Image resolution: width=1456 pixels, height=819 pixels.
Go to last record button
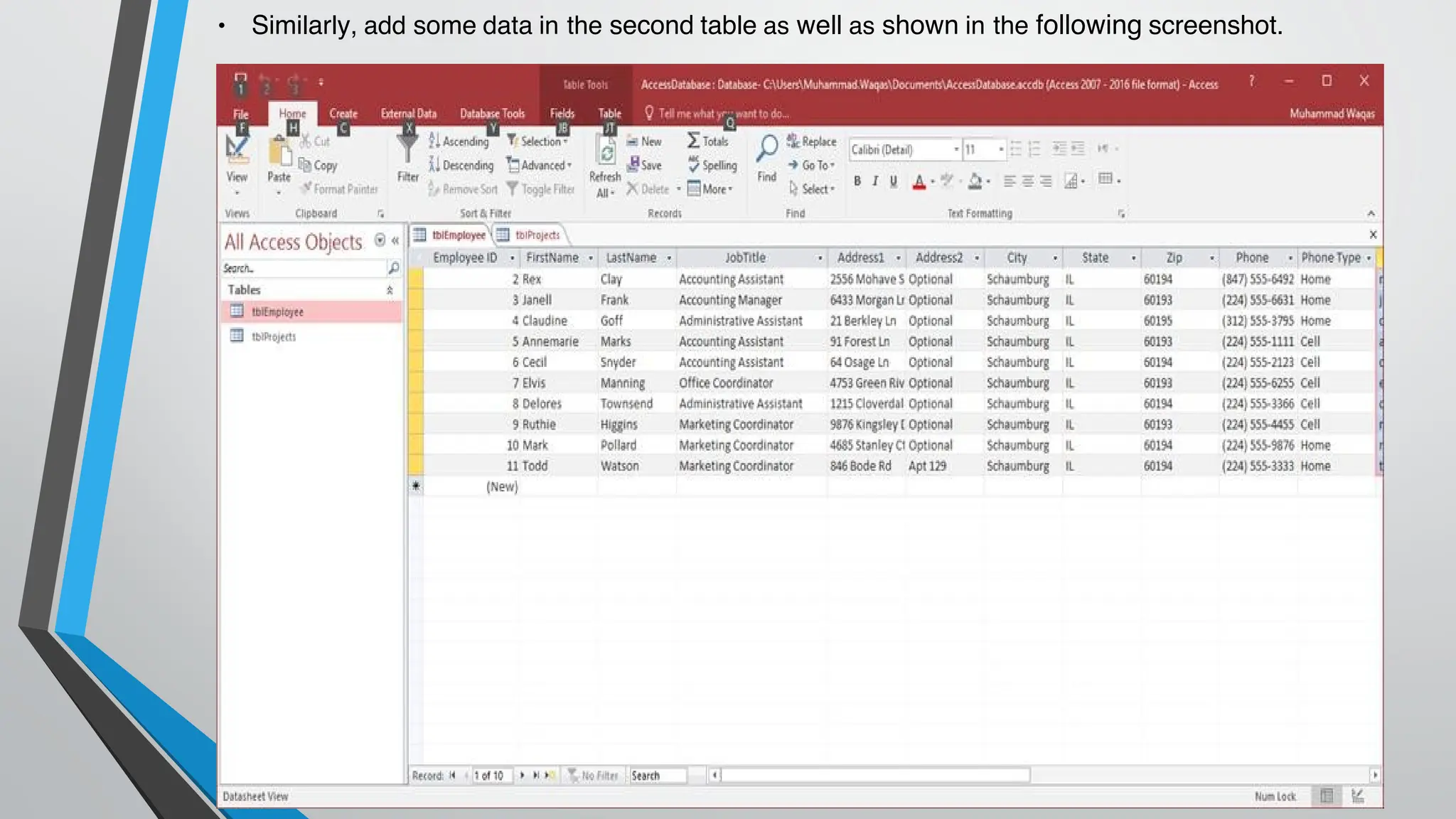point(536,776)
